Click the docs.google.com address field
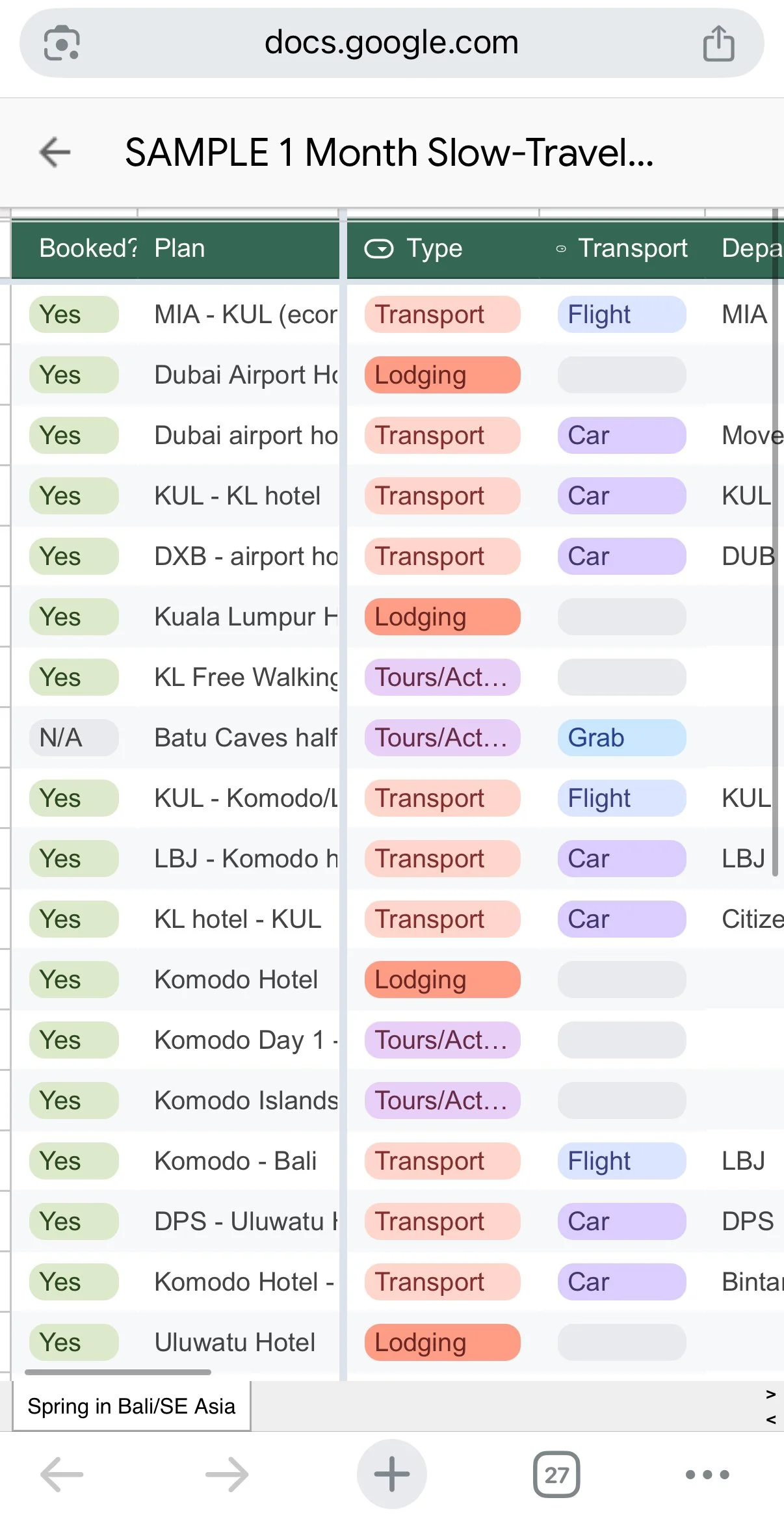This screenshot has height=1528, width=784. [x=391, y=43]
